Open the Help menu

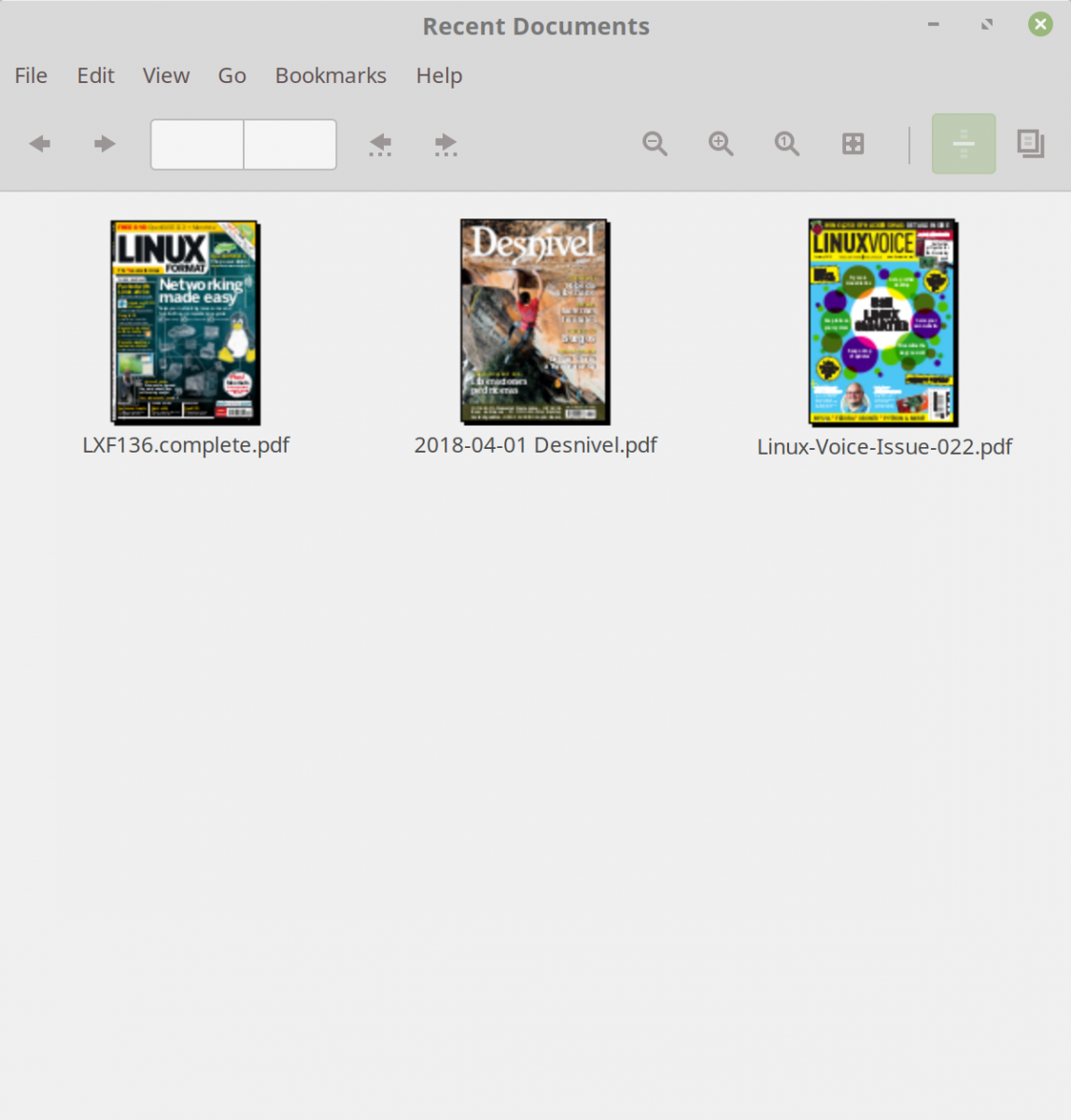(439, 76)
